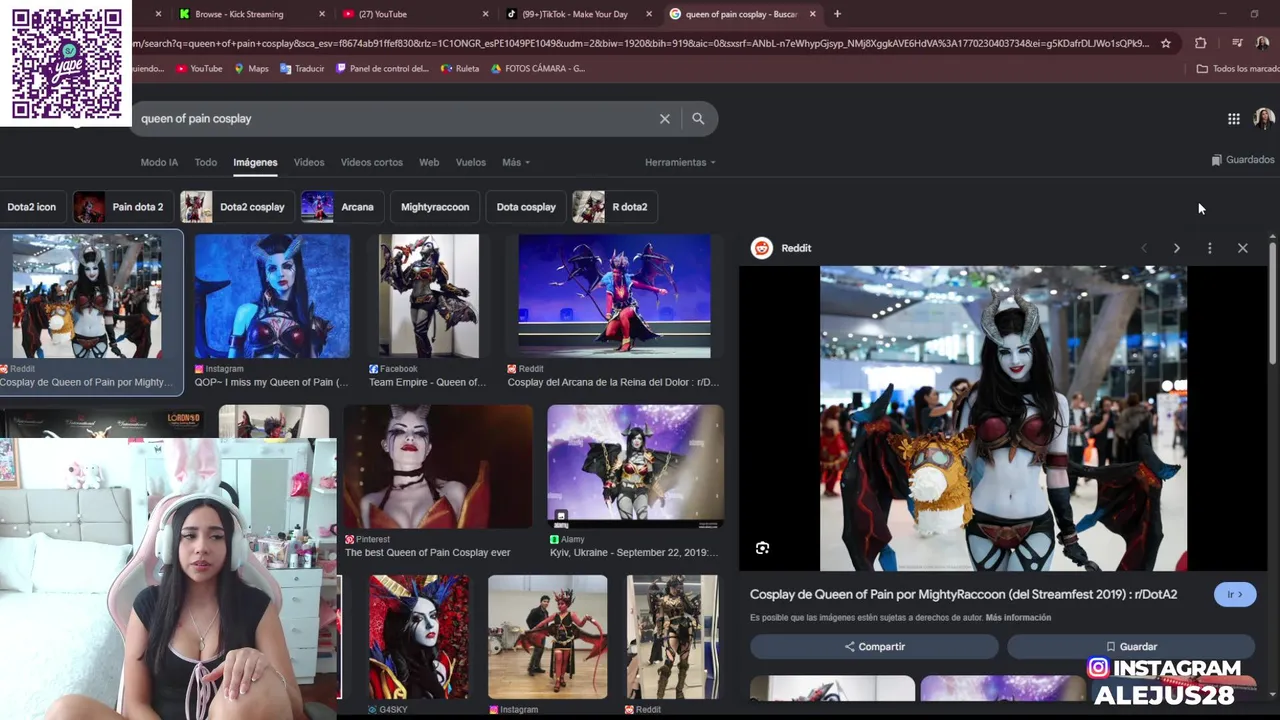The image size is (1280, 720).
Task: Open the Reddit MightyRaccoon result thumbnail
Action: pos(88,296)
